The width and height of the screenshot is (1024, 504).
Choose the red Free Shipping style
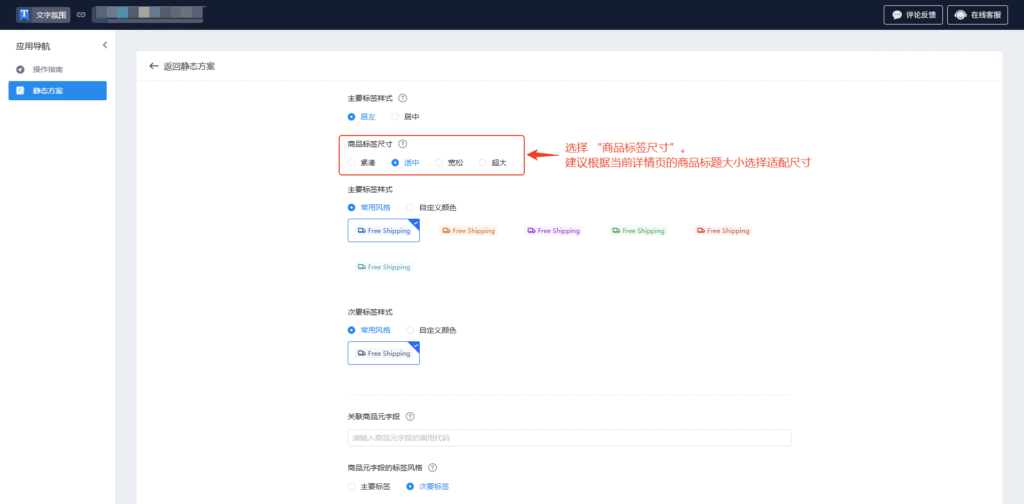[723, 230]
